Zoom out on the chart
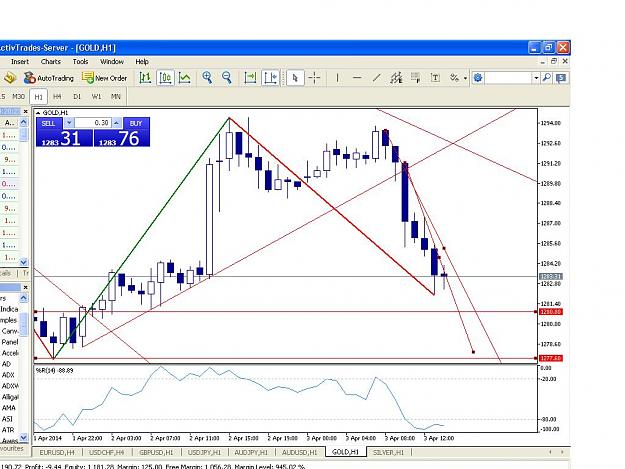This screenshot has width=625, height=469. [227, 78]
